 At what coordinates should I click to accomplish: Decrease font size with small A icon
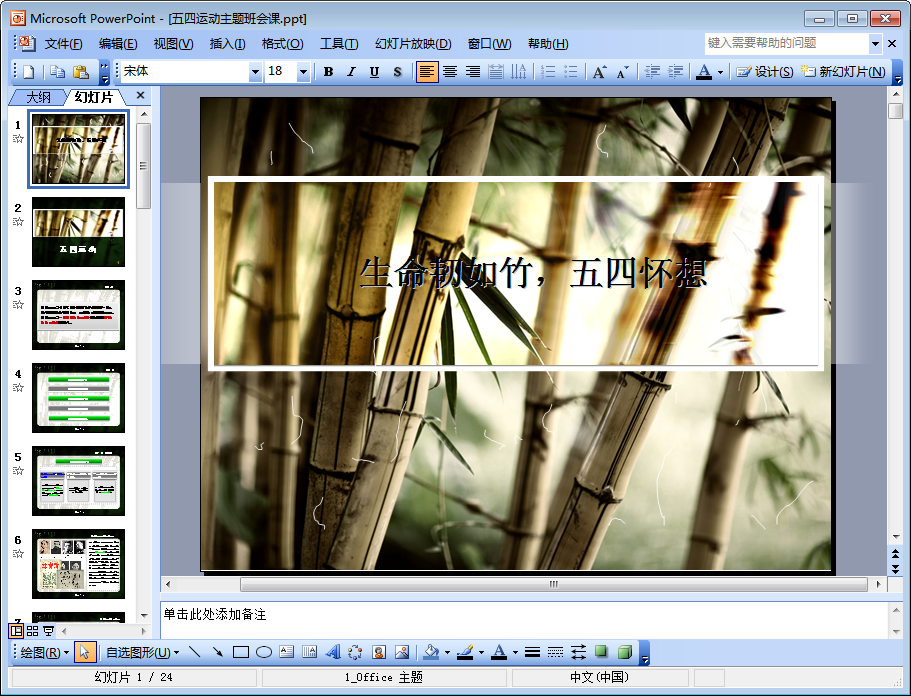coord(622,71)
